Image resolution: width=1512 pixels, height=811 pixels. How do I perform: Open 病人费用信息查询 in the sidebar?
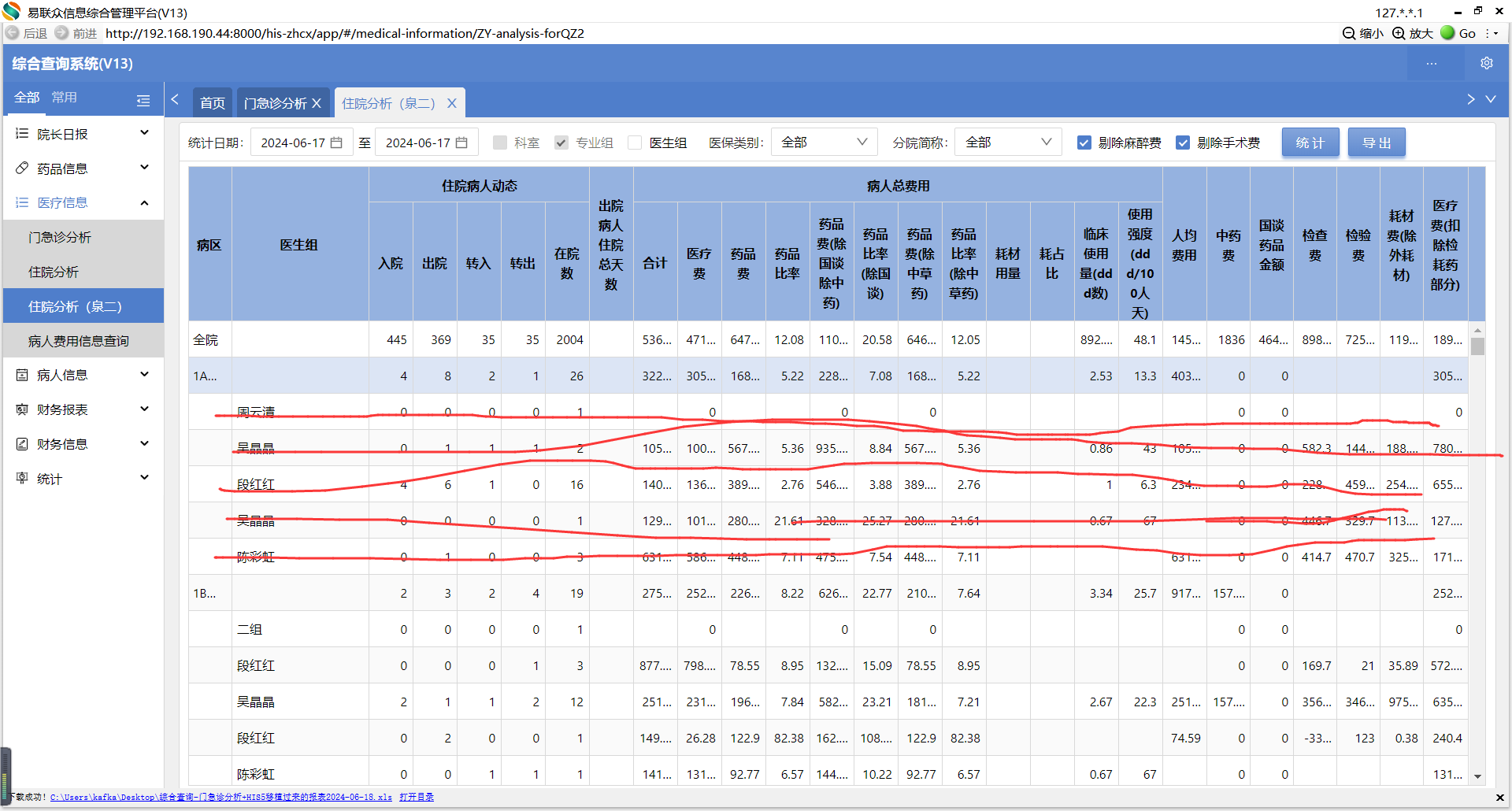tap(83, 341)
